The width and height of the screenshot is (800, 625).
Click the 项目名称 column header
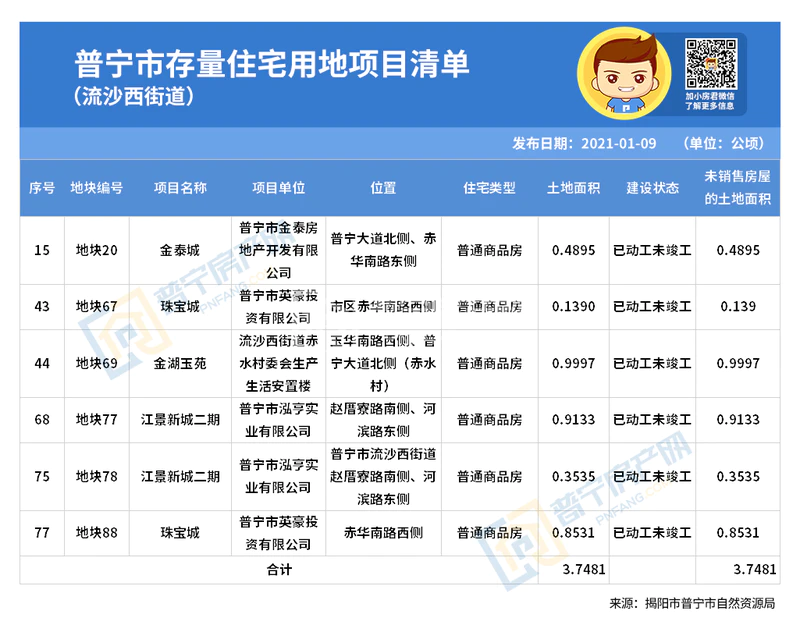tap(180, 188)
